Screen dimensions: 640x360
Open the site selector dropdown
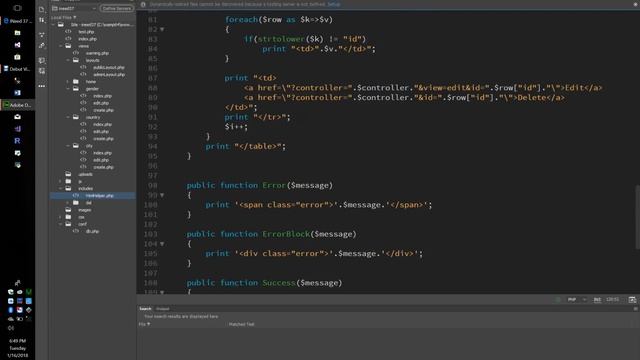tap(74, 8)
